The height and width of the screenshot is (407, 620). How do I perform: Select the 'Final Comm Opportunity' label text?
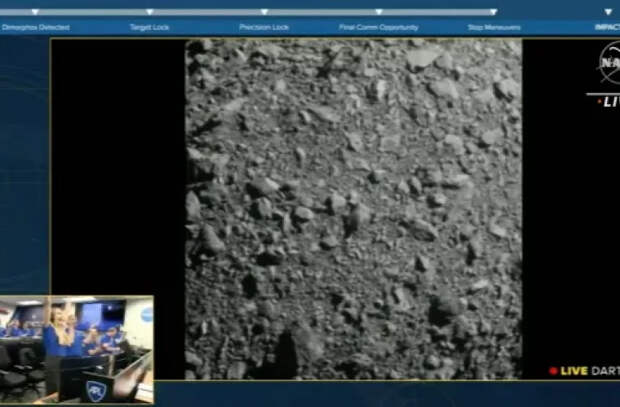[378, 27]
